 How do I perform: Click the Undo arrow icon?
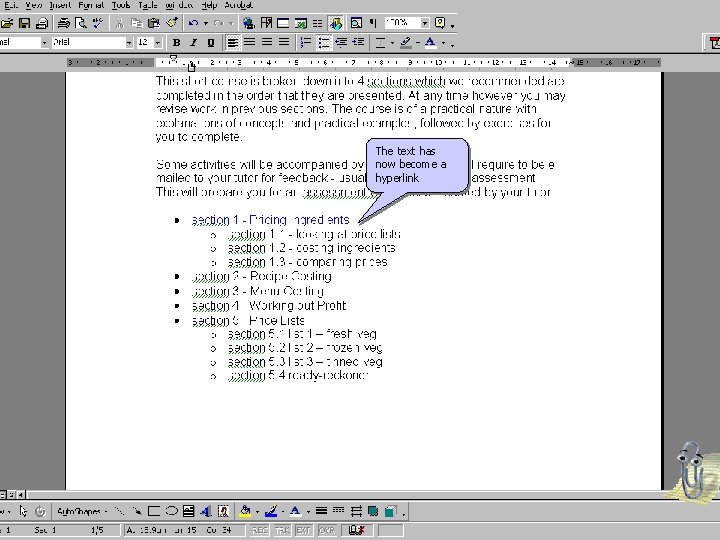point(193,23)
